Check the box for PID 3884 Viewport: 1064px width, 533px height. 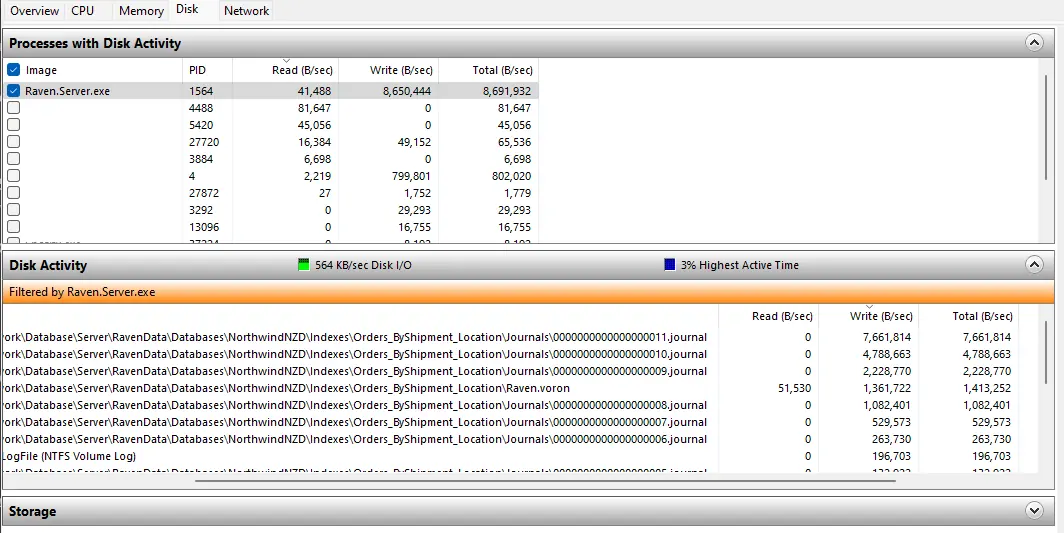(x=14, y=158)
